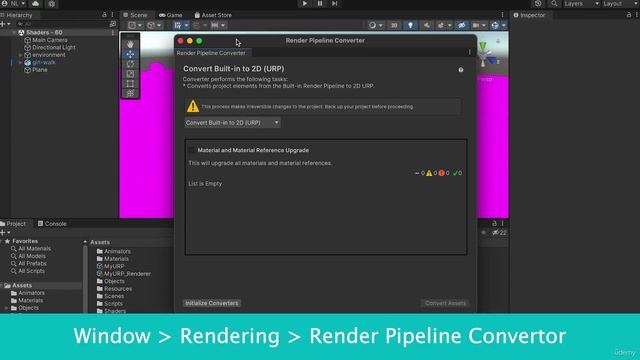Select the Scale tool in Scene
This screenshot has width=640, height=360.
tap(130, 73)
